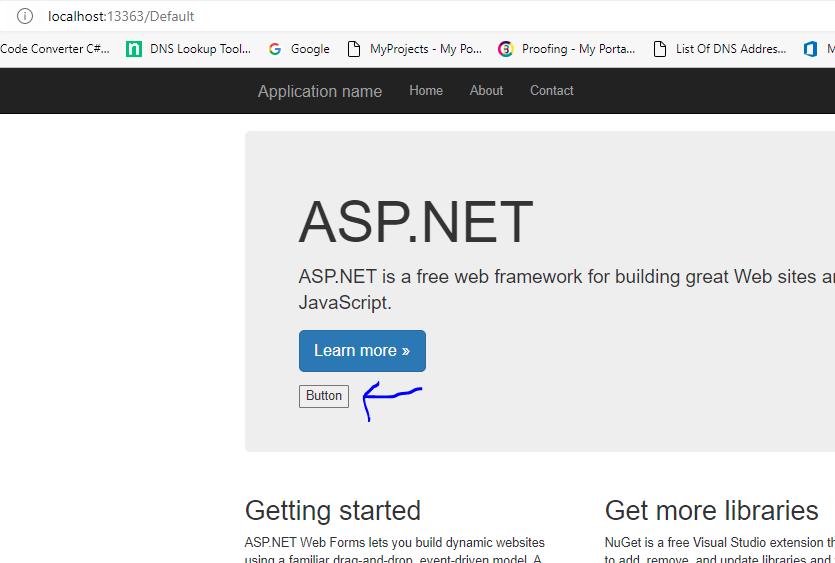Click the MyProjects bookmark page icon

click(354, 49)
